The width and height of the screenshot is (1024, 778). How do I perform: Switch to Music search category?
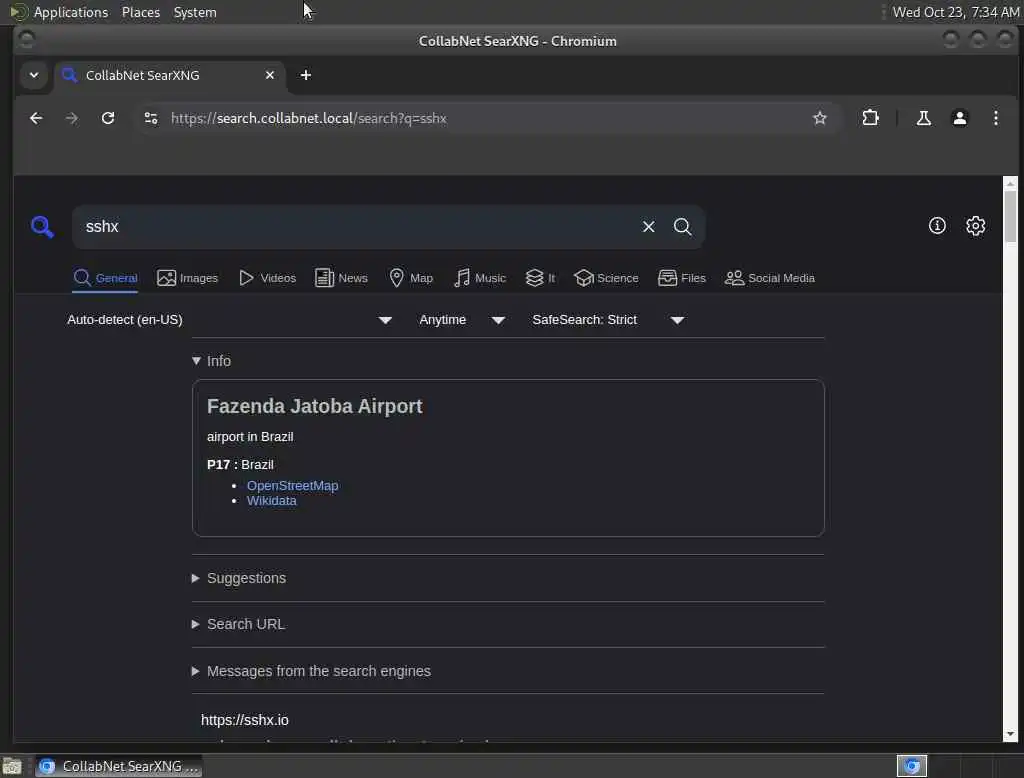[480, 278]
